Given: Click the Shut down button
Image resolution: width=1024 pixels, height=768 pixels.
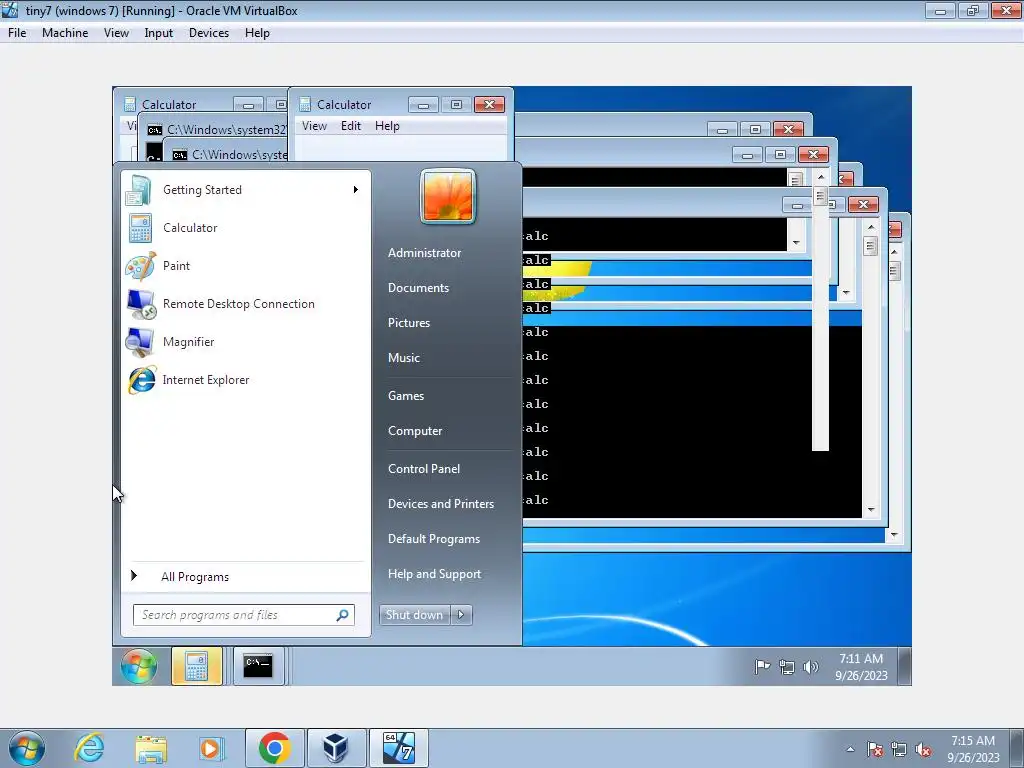Looking at the screenshot, I should [x=415, y=615].
